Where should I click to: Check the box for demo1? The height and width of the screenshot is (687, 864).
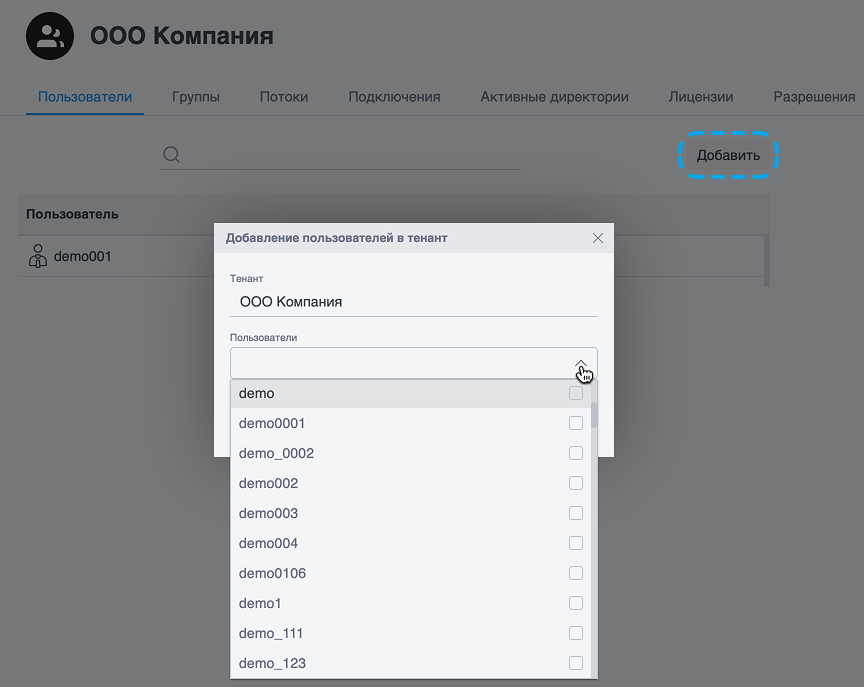576,603
